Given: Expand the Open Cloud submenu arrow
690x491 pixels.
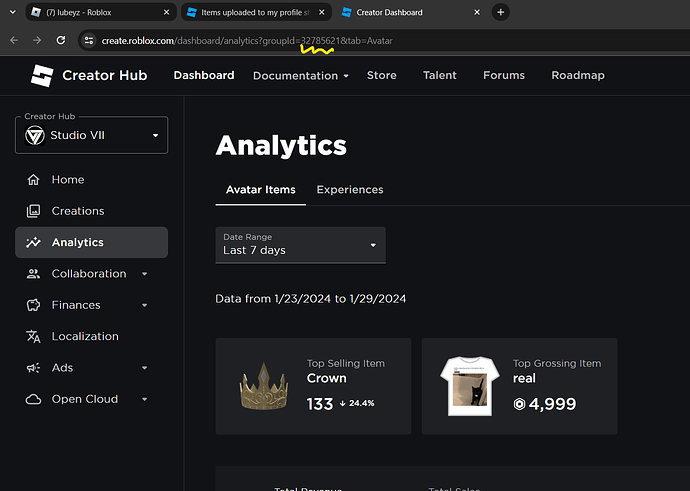Looking at the screenshot, I should coord(144,399).
